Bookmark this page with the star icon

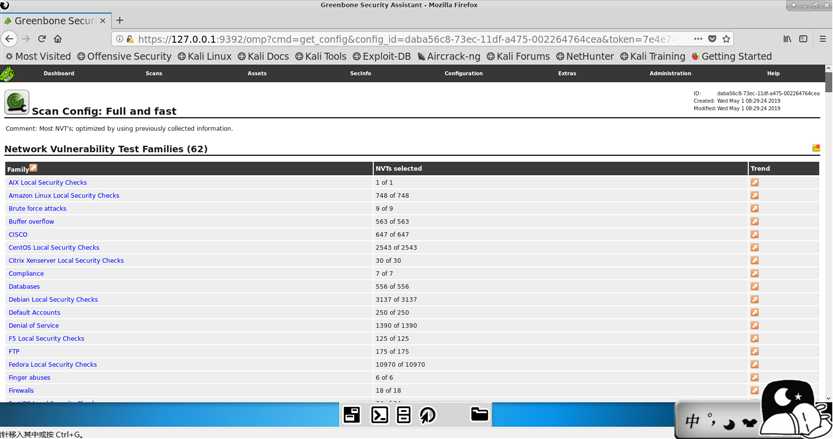point(726,39)
